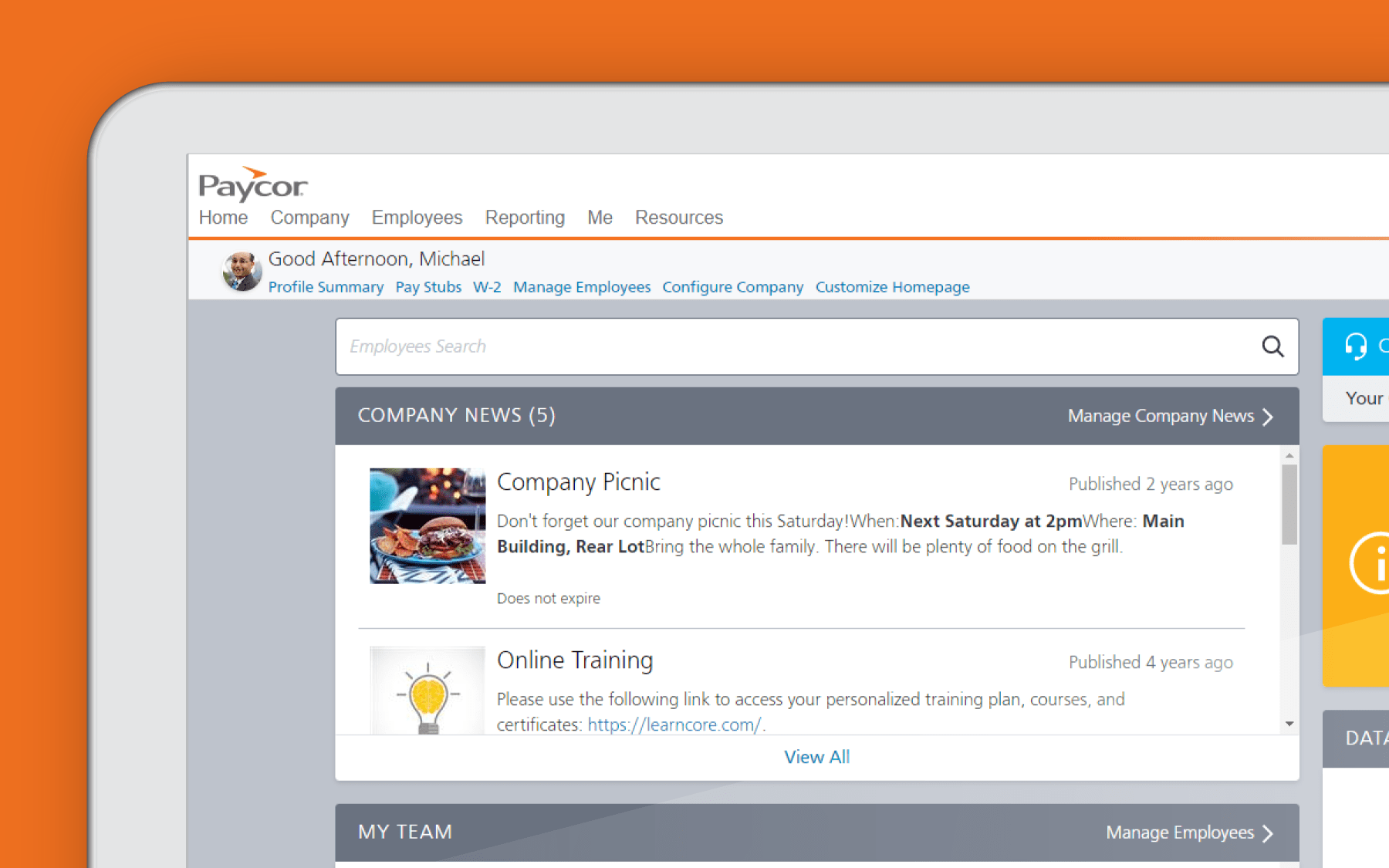Click Manage Company News
This screenshot has width=1389, height=868.
coord(1161,416)
